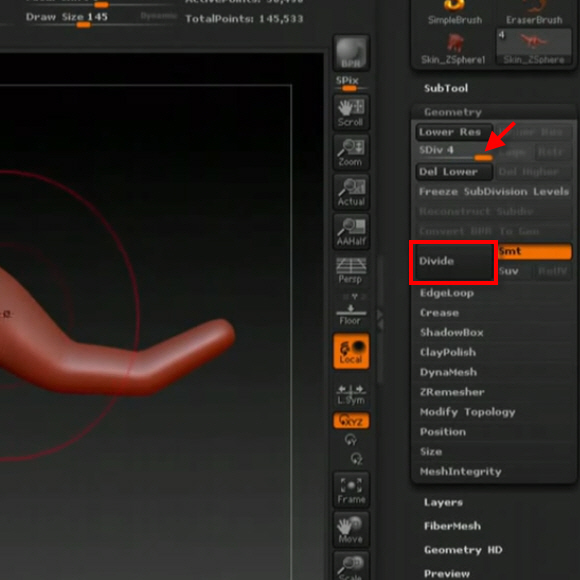Screen dimensions: 580x580
Task: Select Z-axis rotation icon
Action: click(x=356, y=458)
